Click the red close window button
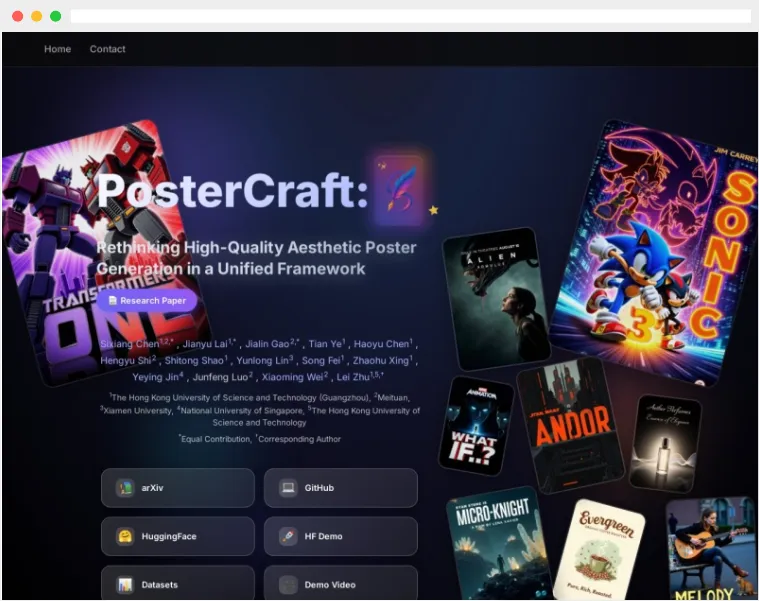Viewport: 759px width, 601px height. [17, 16]
